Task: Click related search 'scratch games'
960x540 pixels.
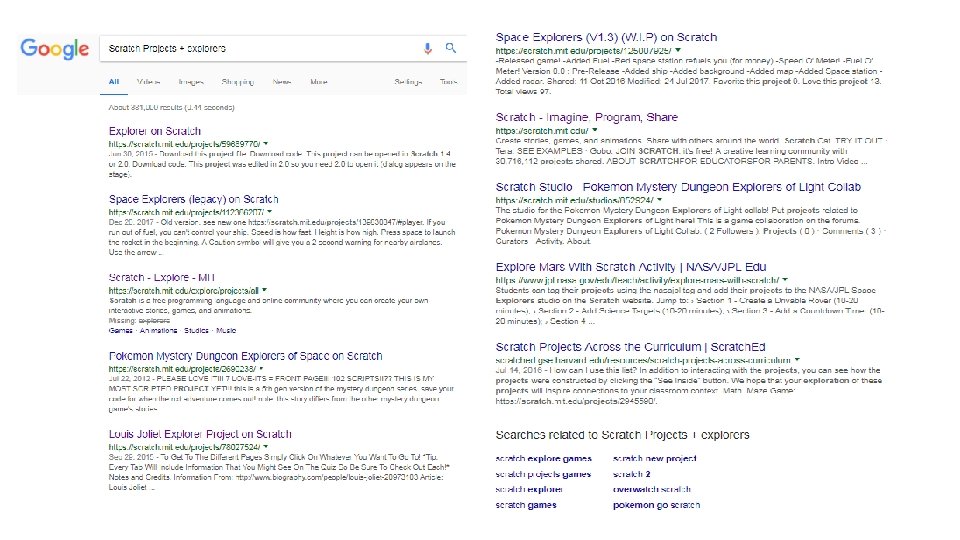Action: click(526, 506)
